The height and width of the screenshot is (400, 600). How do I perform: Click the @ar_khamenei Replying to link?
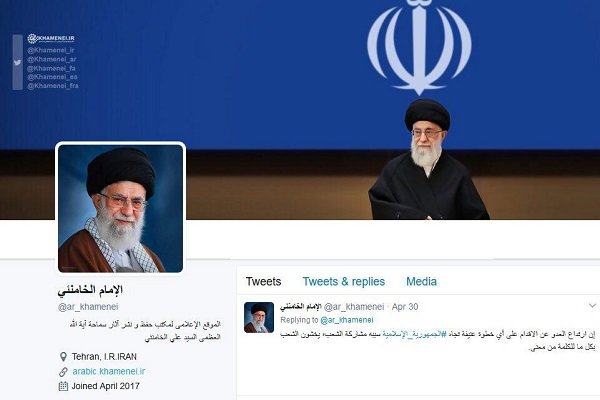(347, 320)
